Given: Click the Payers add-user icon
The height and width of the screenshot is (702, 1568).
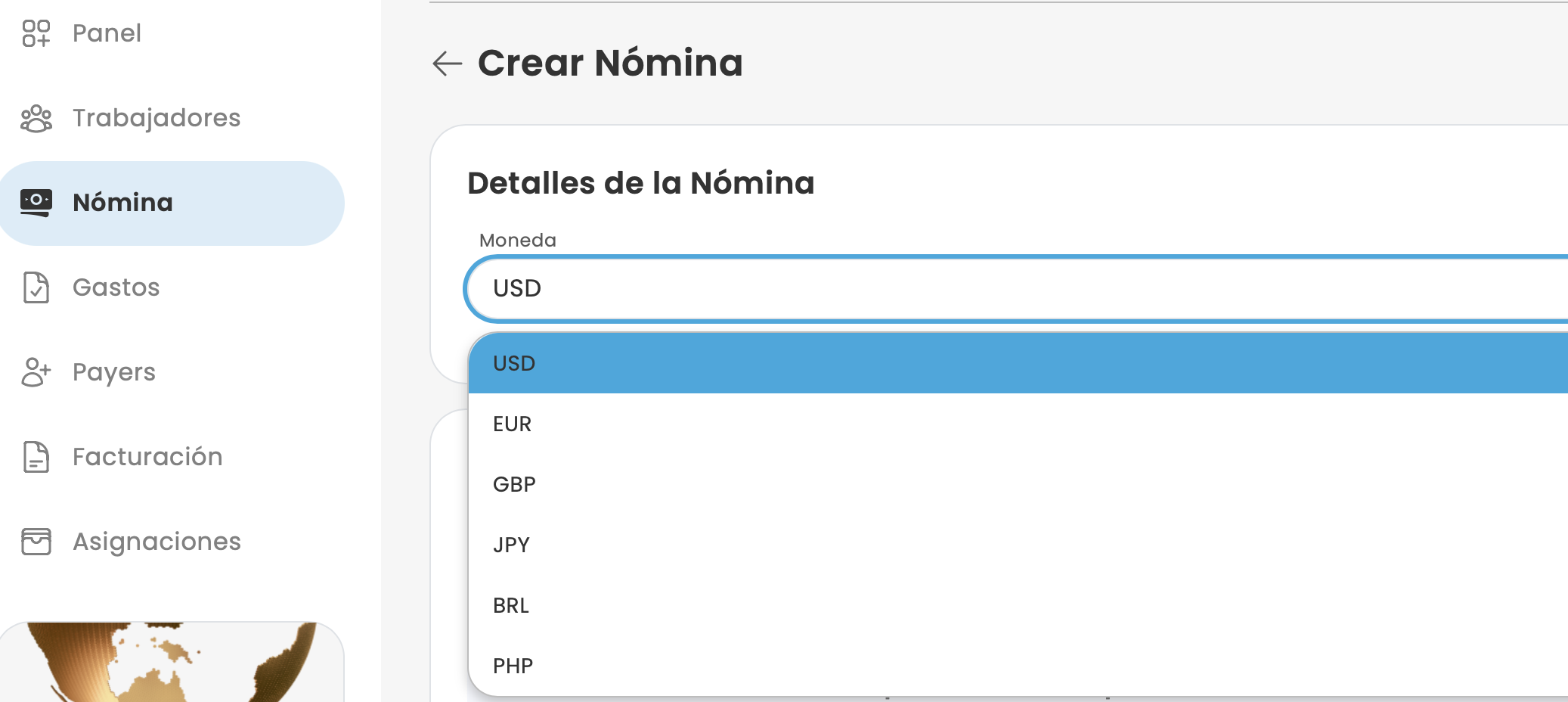Looking at the screenshot, I should [36, 372].
